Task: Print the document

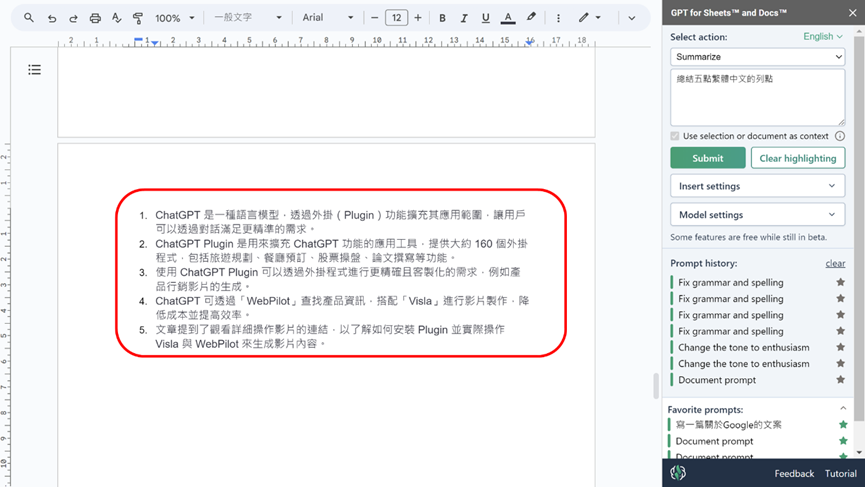Action: pos(95,18)
